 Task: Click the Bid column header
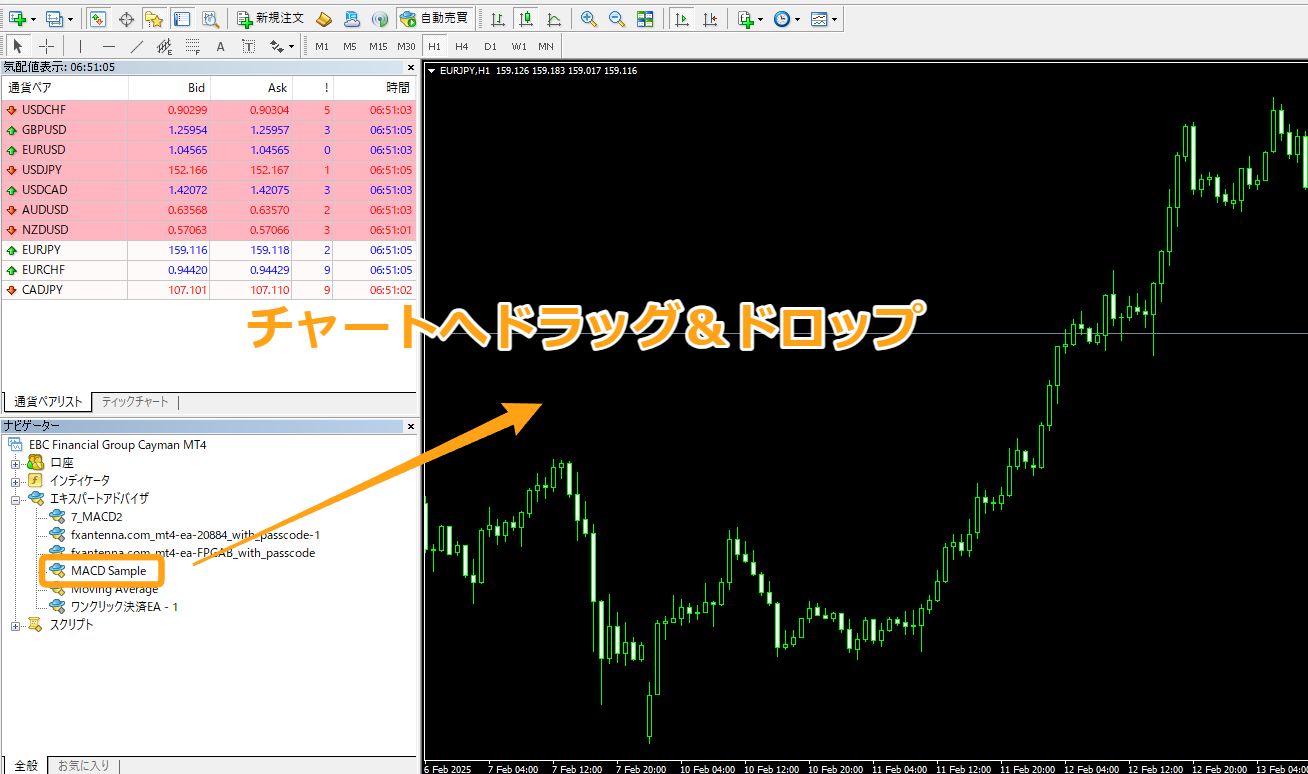click(170, 88)
